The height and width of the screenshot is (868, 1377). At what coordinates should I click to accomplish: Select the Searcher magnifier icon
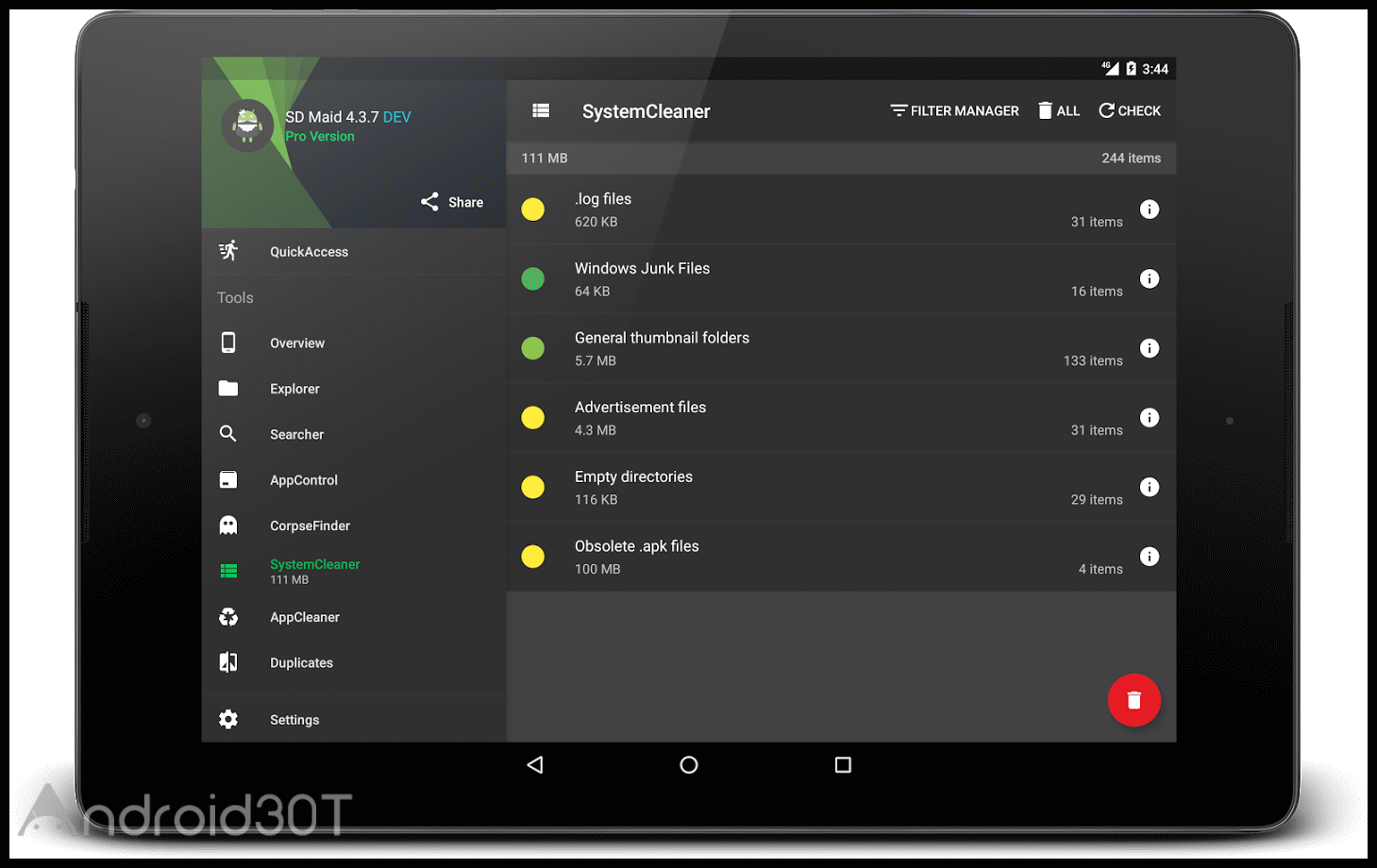228,434
